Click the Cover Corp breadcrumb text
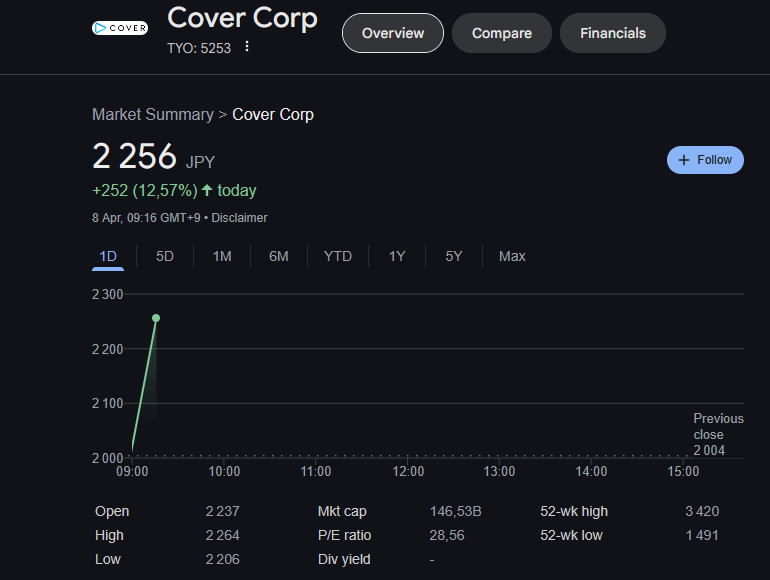770x580 pixels. [x=273, y=115]
